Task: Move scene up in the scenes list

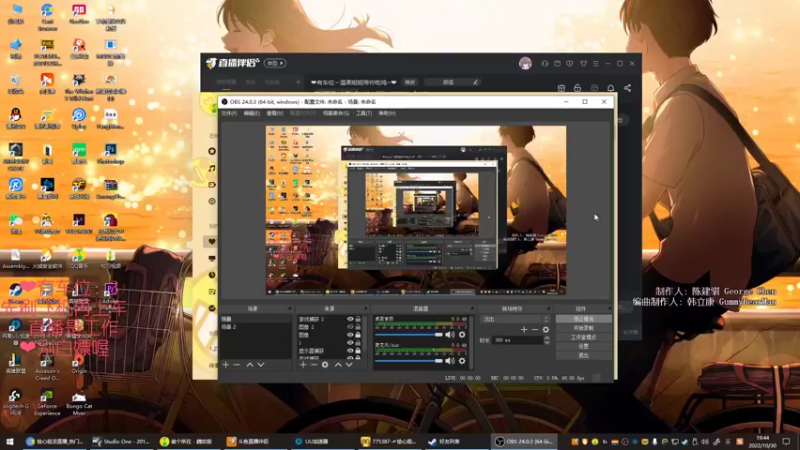Action: (249, 365)
